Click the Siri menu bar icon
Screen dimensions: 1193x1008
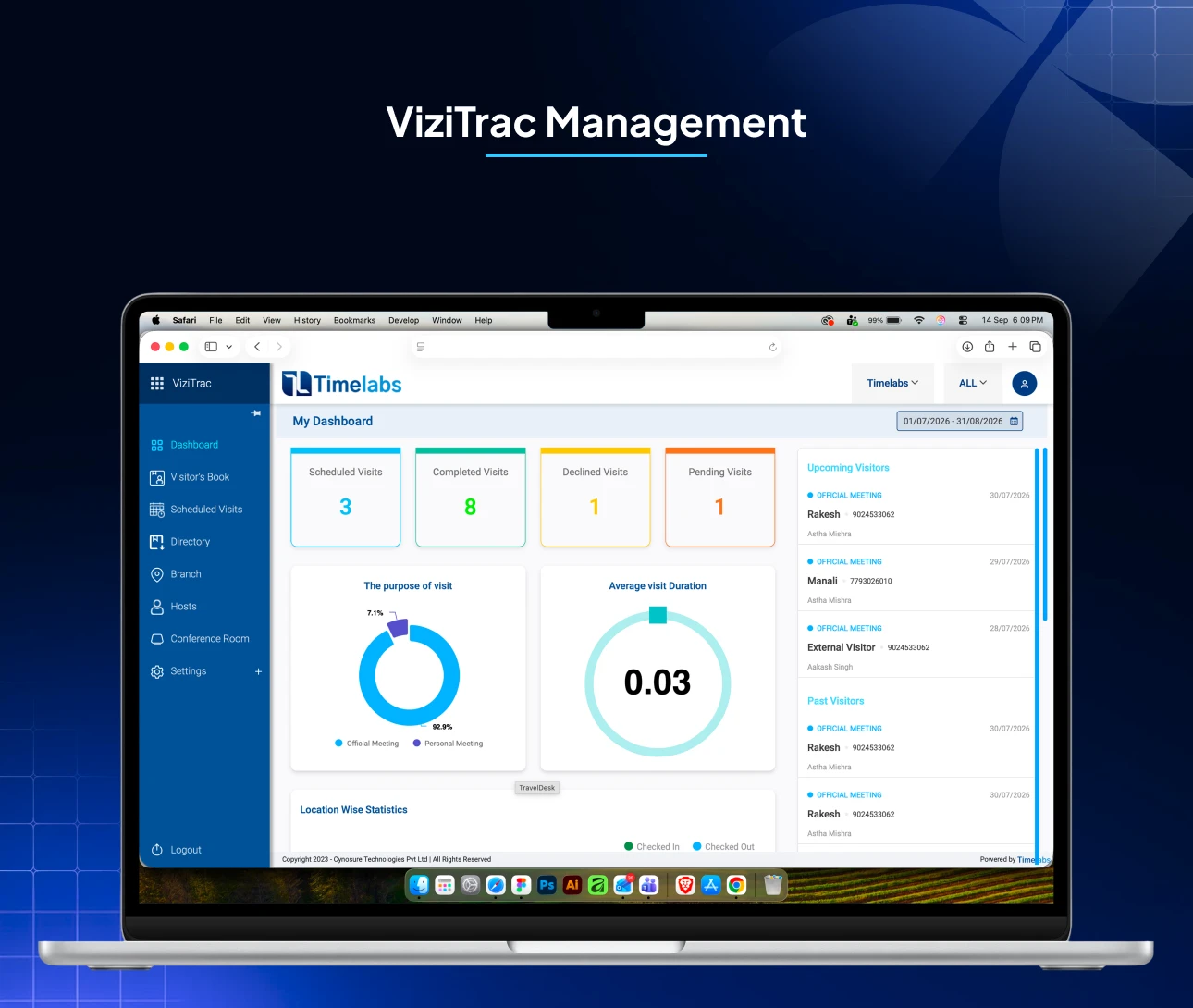pos(941,321)
